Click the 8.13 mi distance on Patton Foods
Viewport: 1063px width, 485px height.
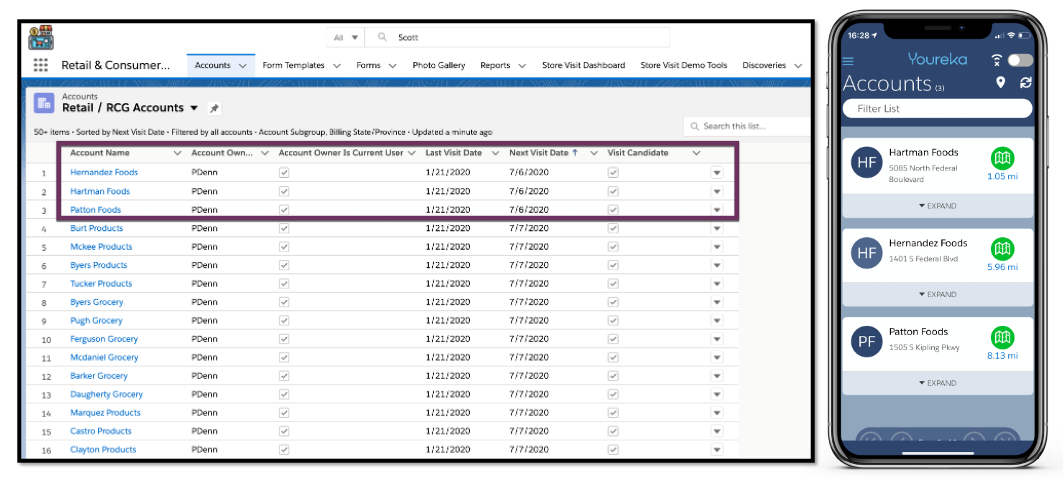pyautogui.click(x=1002, y=355)
